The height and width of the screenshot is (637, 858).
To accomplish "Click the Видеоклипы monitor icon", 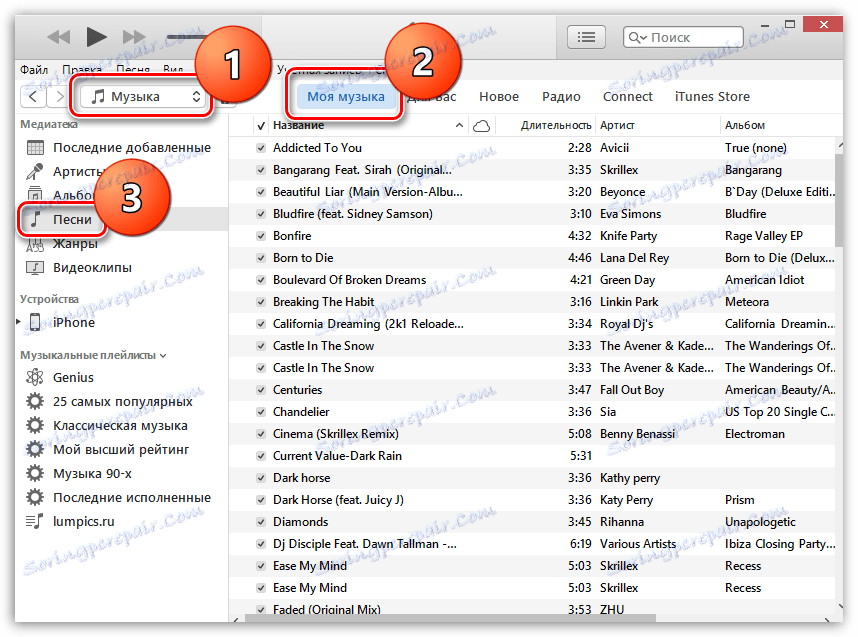I will coord(35,268).
